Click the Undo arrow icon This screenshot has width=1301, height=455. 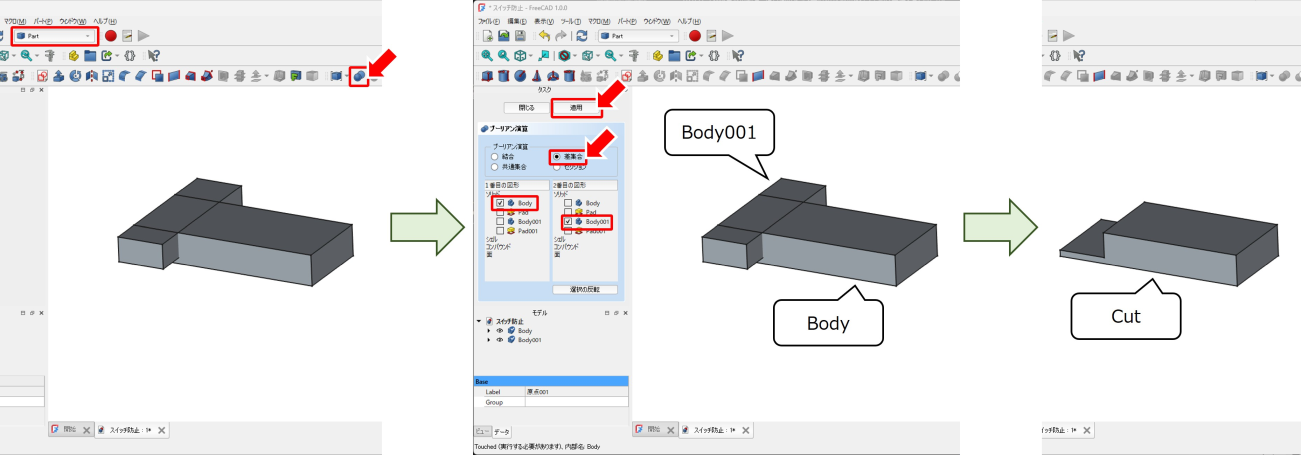[x=545, y=35]
